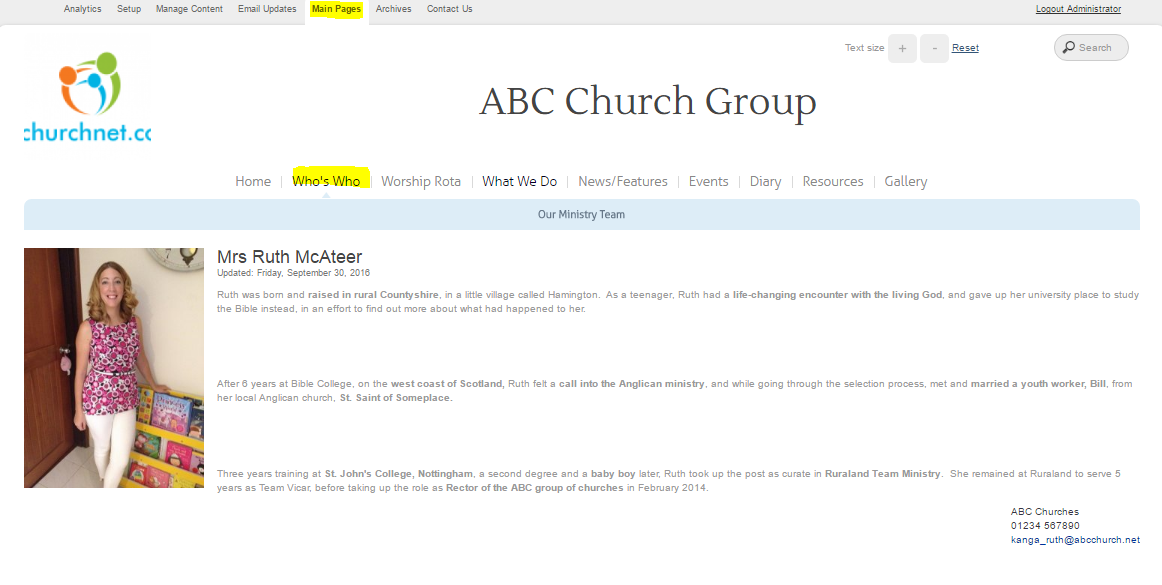
Task: Open the Worship Rota page
Action: click(421, 181)
